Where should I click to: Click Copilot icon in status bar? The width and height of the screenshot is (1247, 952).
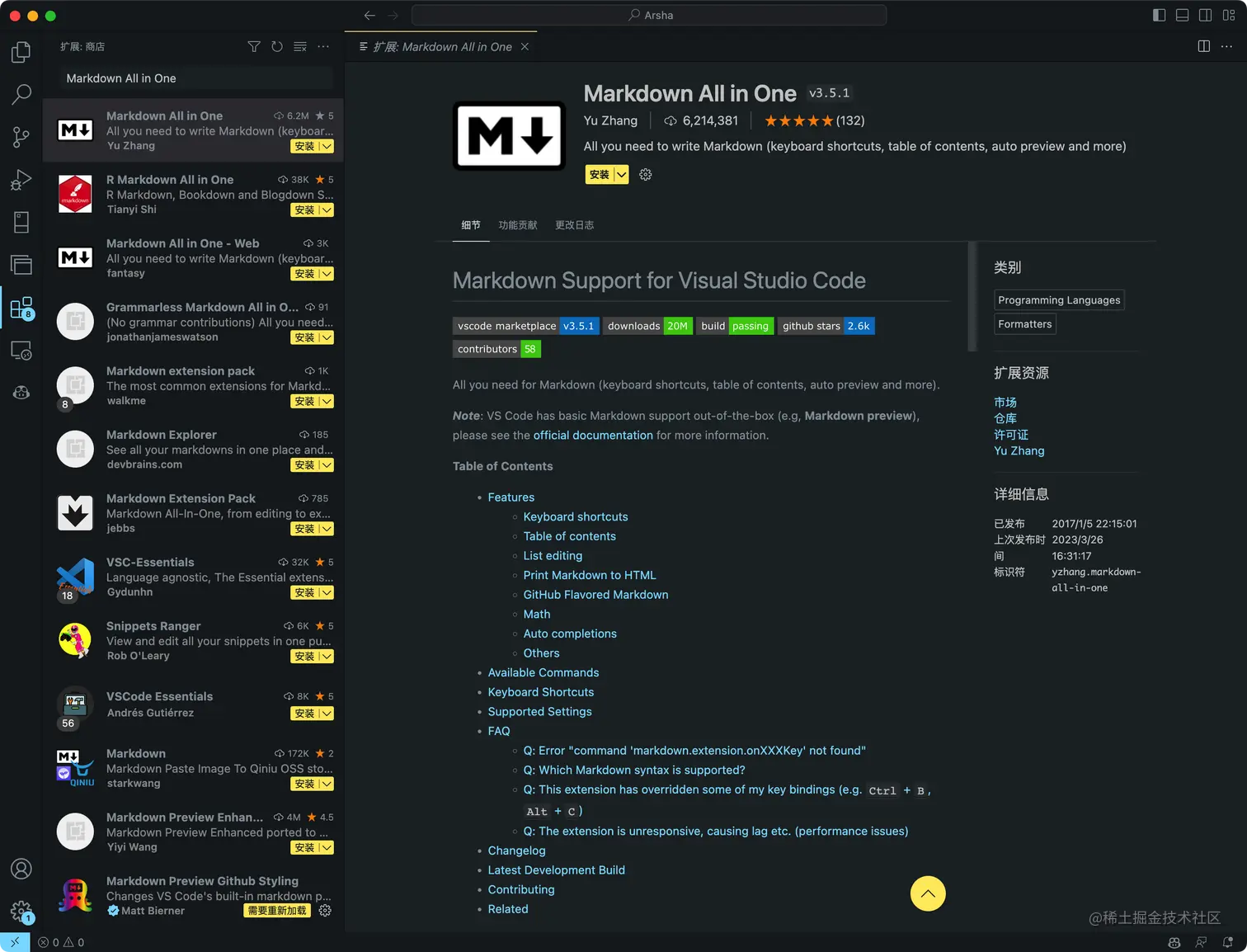pos(1175,942)
